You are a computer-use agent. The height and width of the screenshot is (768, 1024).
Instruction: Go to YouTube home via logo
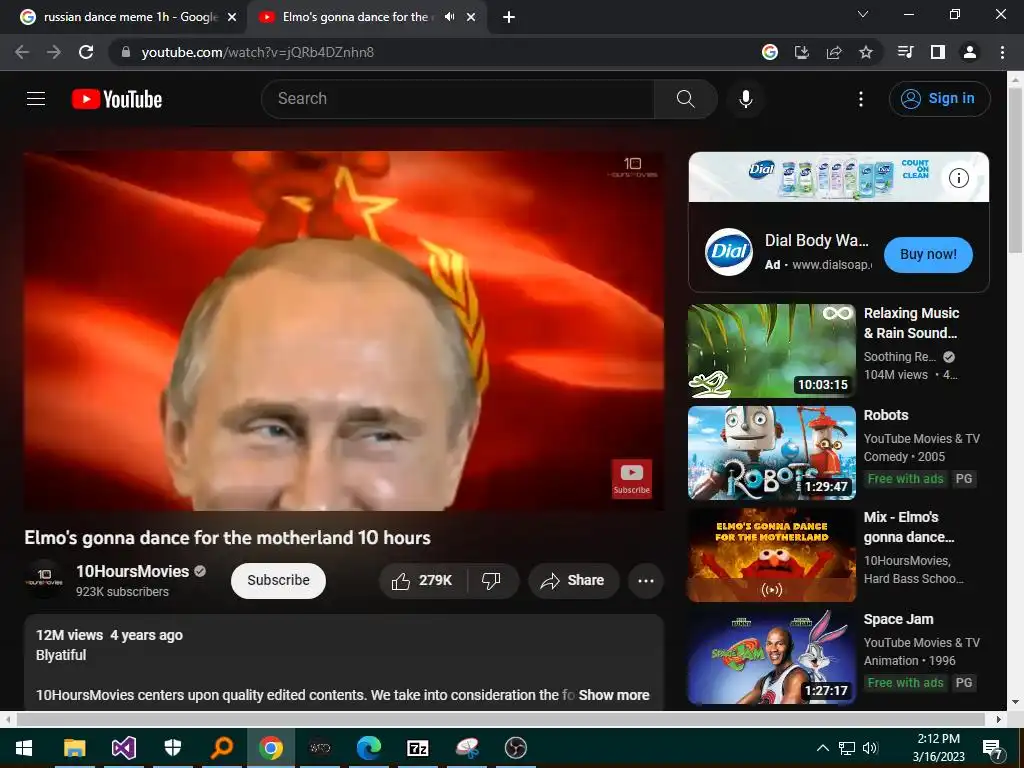tap(117, 99)
